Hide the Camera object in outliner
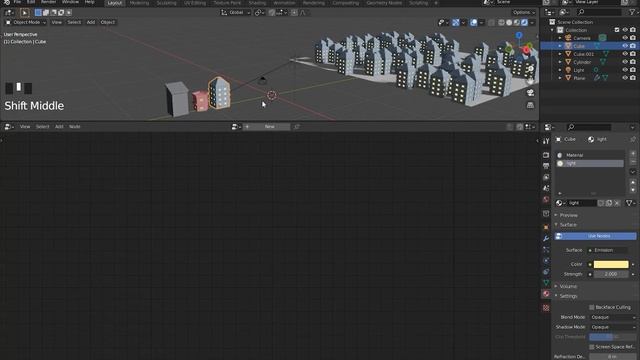The width and height of the screenshot is (640, 360). point(624,38)
